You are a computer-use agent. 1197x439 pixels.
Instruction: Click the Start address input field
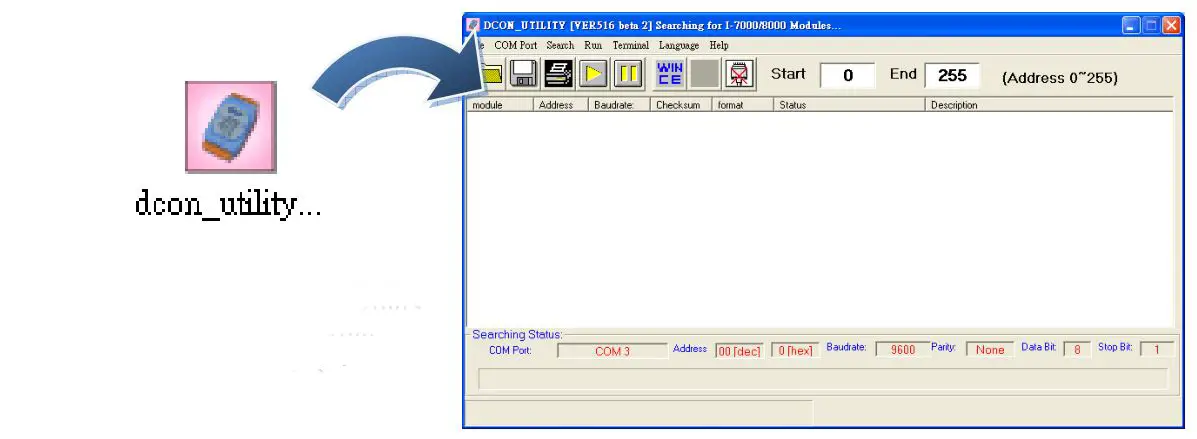tap(847, 76)
